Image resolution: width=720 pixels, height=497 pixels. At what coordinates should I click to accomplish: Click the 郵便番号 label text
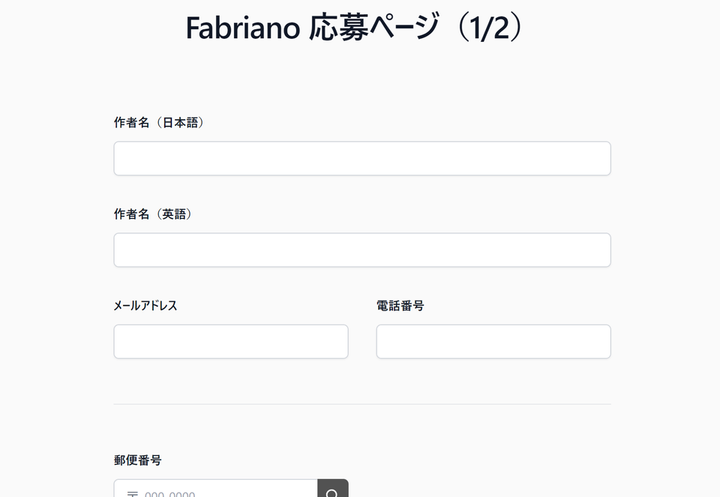(138, 460)
